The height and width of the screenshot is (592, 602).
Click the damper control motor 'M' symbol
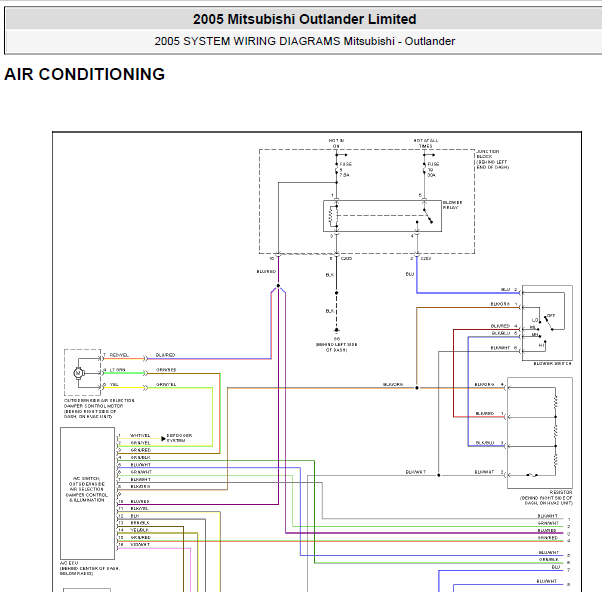[78, 373]
